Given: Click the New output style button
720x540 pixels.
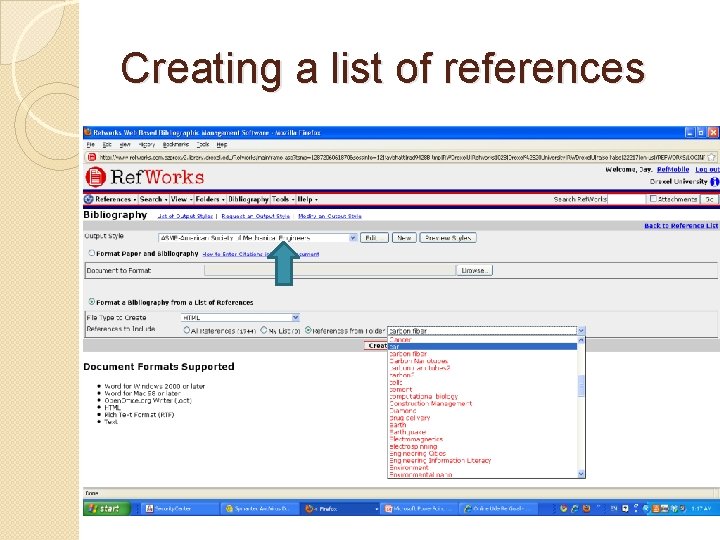Looking at the screenshot, I should tap(404, 238).
